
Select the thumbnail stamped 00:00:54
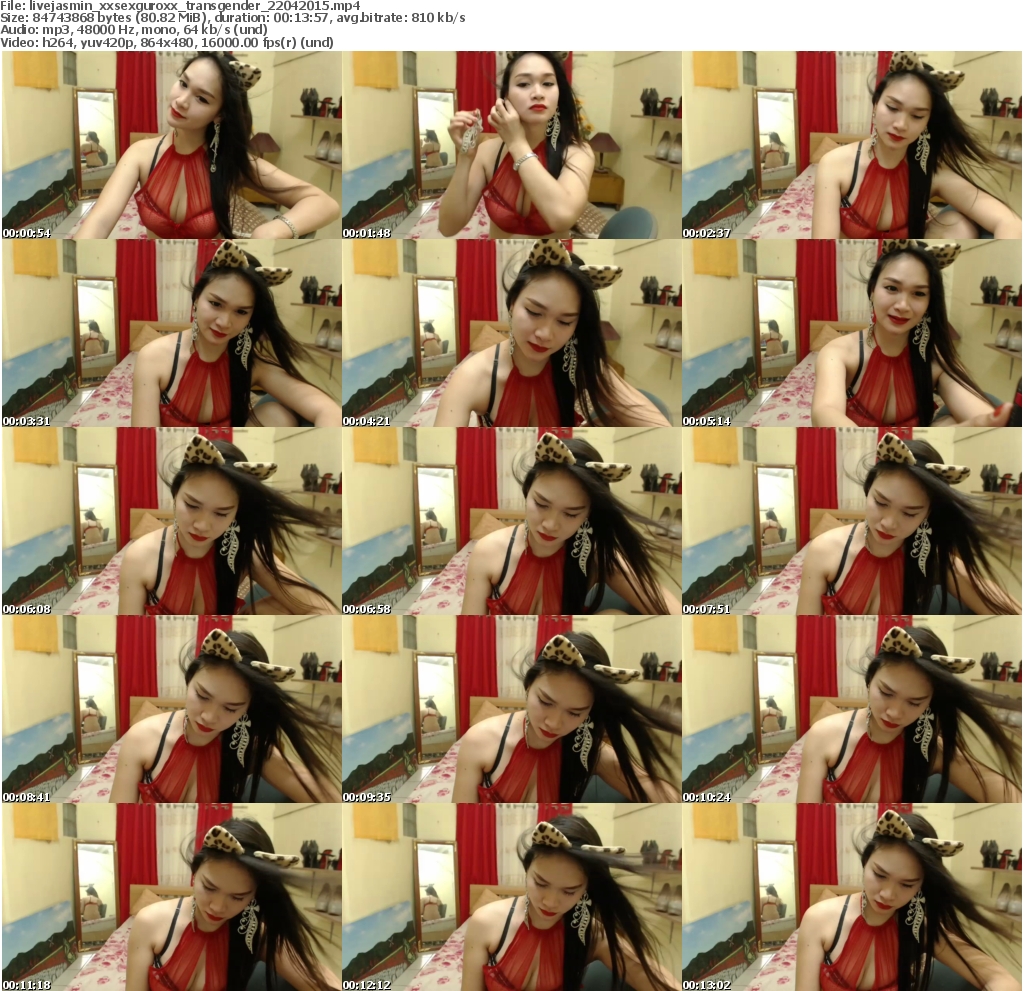point(171,145)
